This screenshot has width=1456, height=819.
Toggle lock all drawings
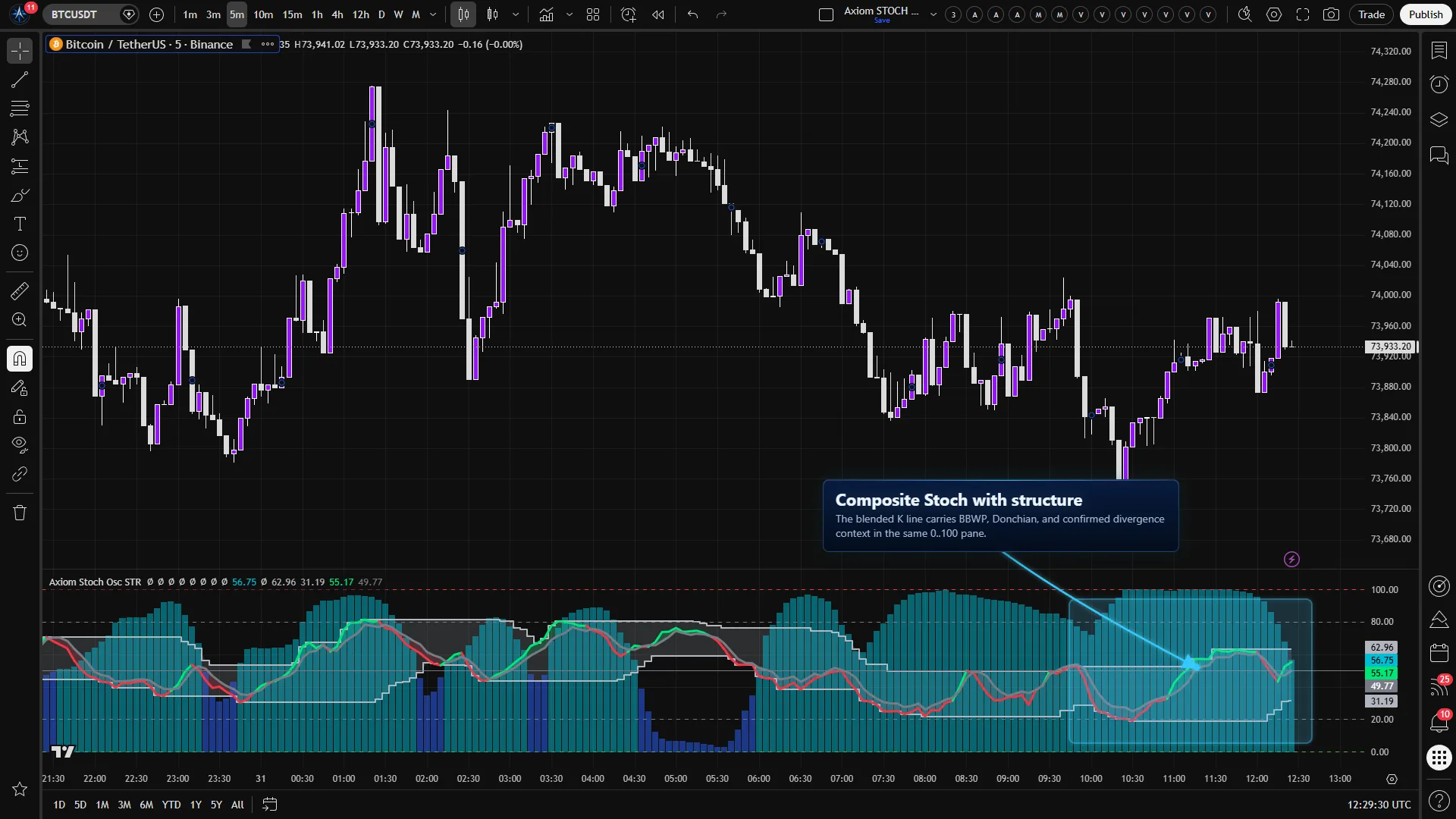click(20, 416)
